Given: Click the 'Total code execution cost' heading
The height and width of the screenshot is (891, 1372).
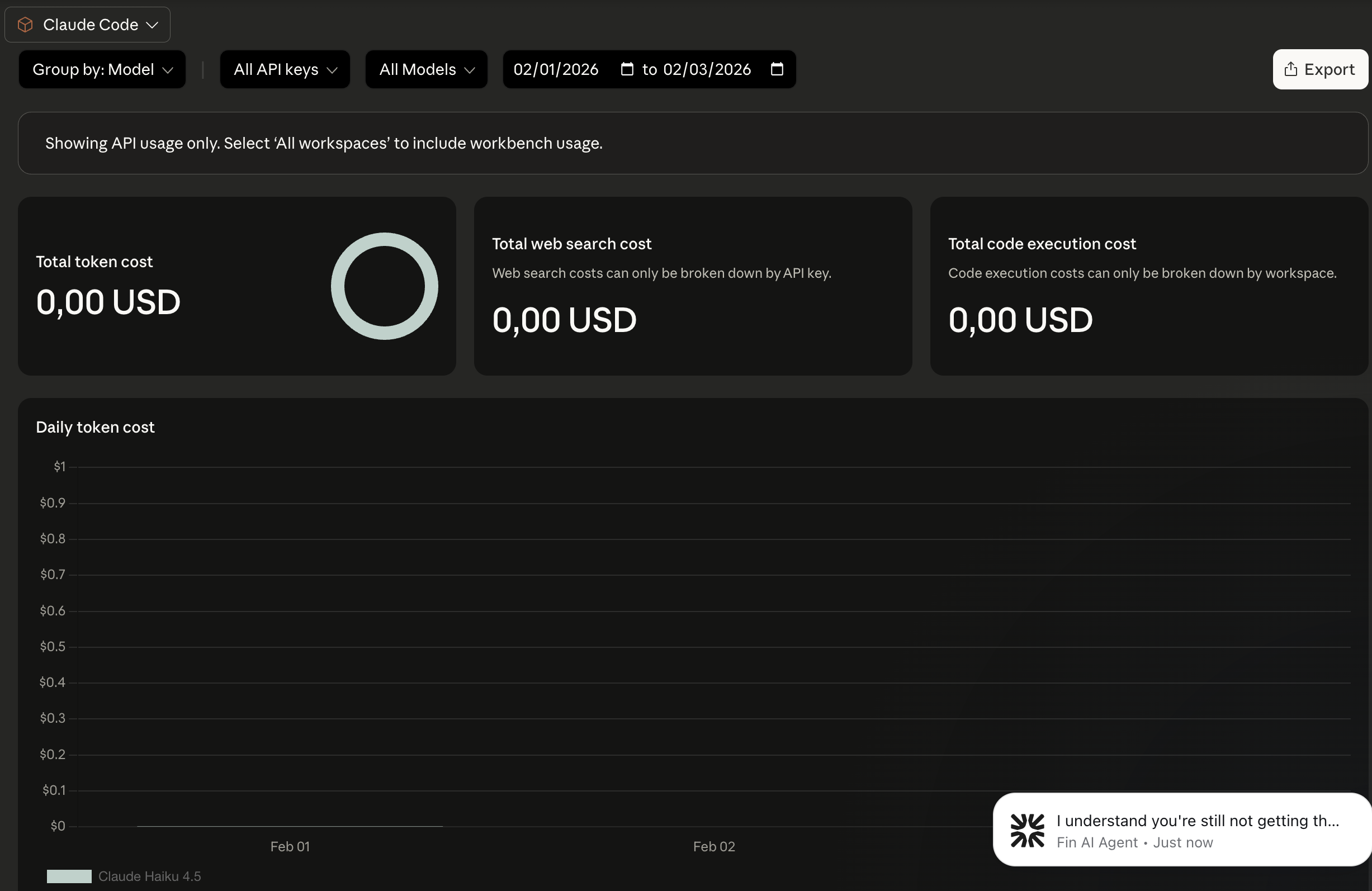Looking at the screenshot, I should click(x=1042, y=244).
